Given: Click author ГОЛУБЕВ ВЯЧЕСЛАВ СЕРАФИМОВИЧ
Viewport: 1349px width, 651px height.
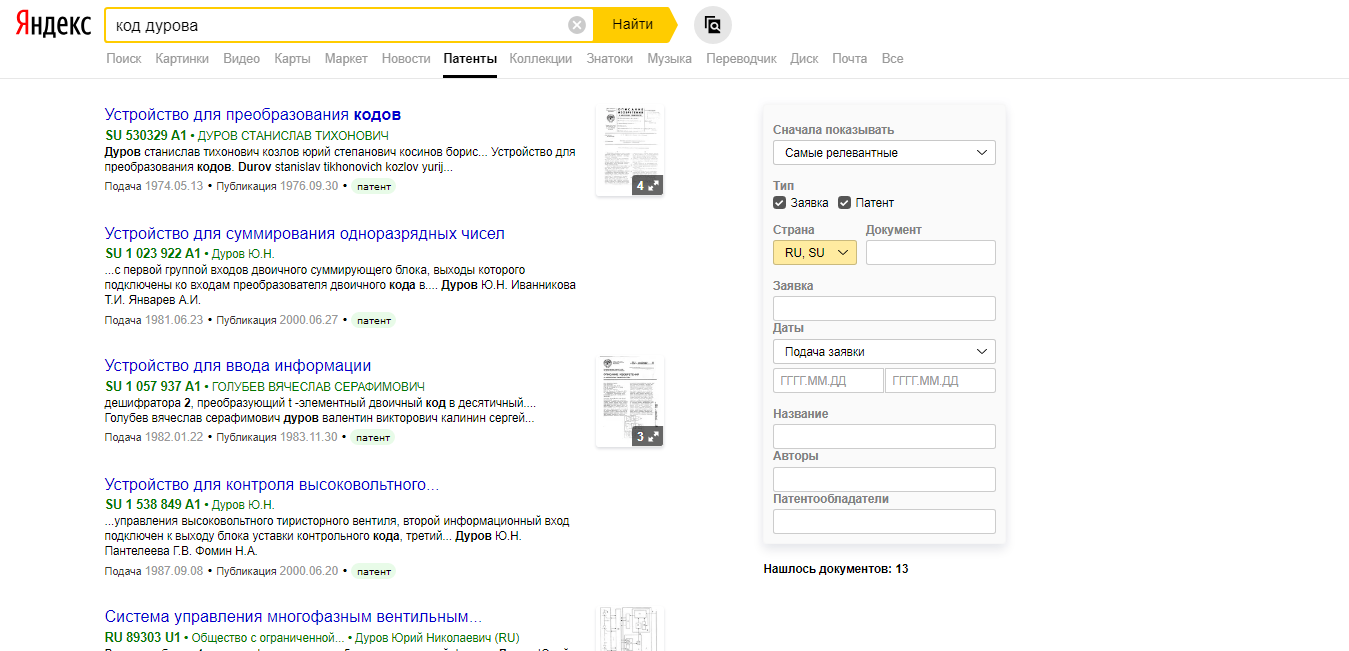Looking at the screenshot, I should coord(318,386).
